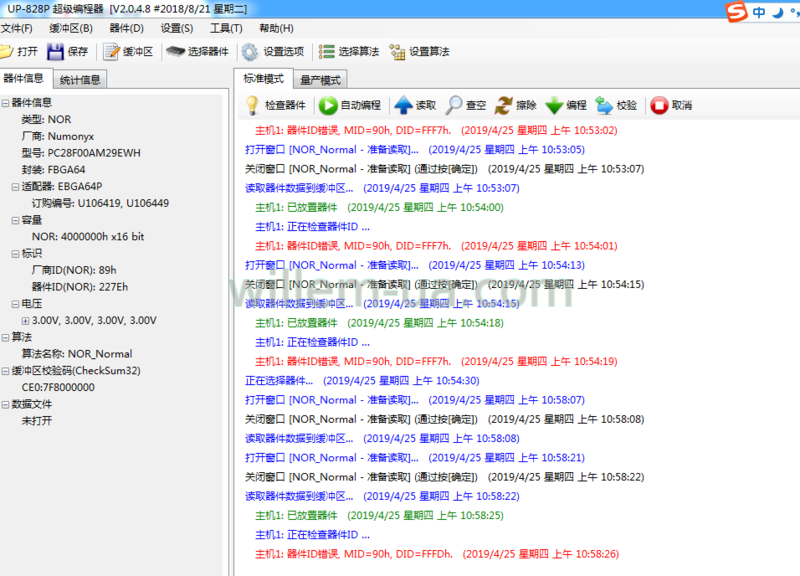
Task: Switch to the 量产模式 tab
Action: coord(320,80)
